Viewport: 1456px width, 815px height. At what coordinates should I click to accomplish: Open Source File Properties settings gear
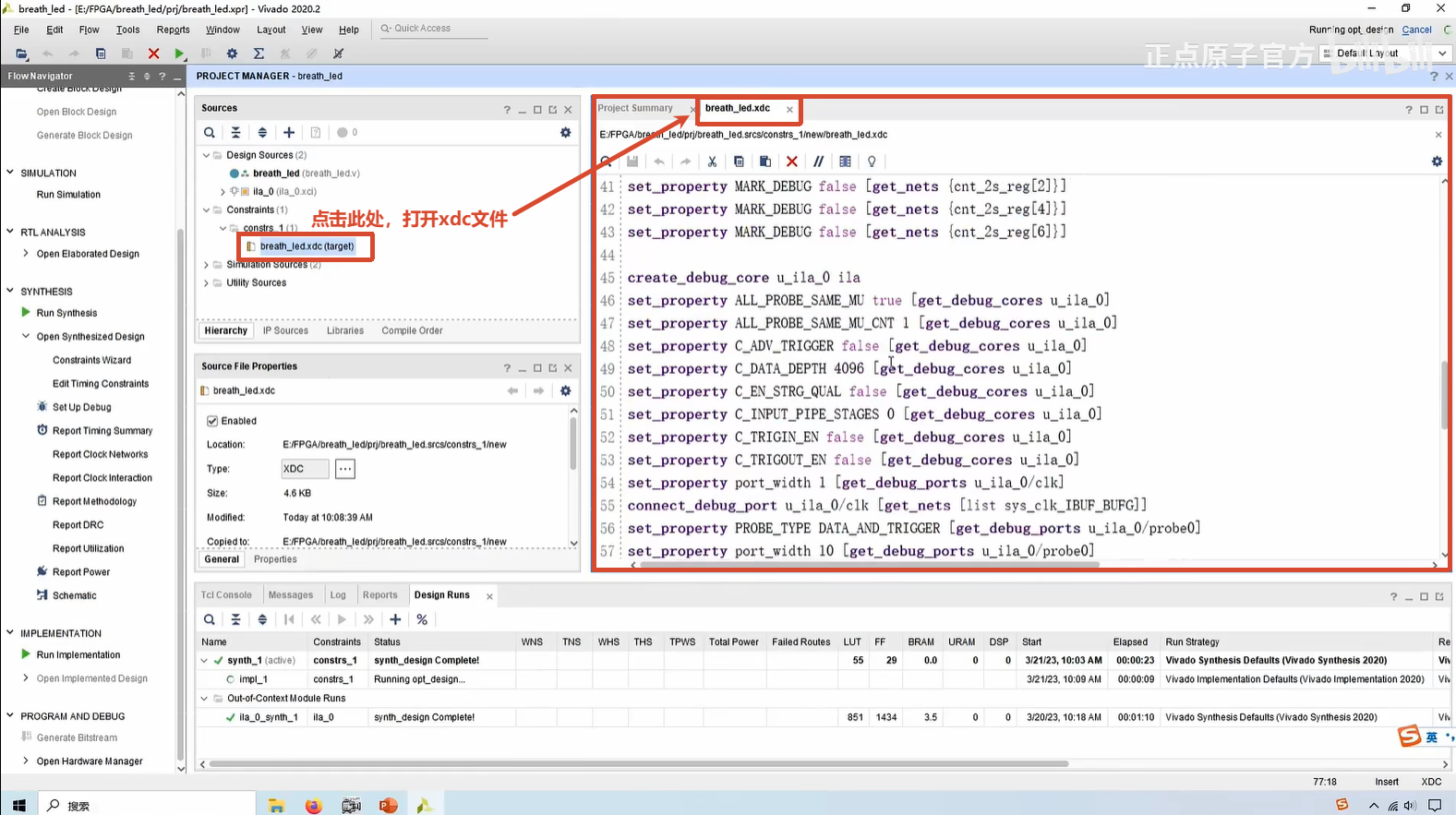565,390
